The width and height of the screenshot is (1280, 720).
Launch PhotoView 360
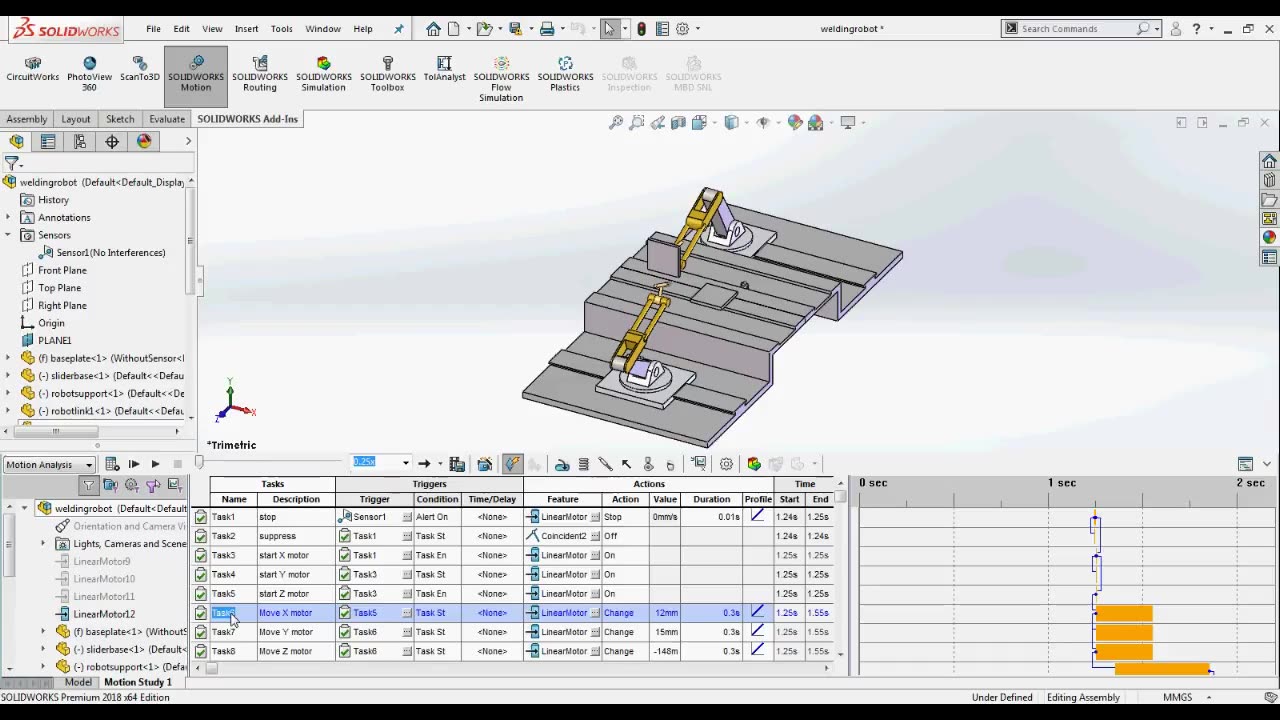pos(89,75)
